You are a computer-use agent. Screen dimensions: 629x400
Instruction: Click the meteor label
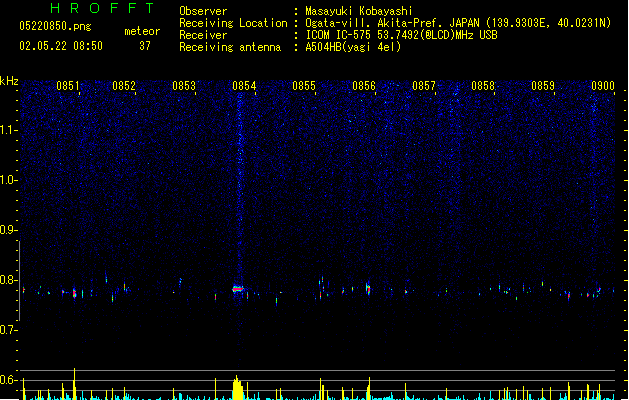[142, 31]
